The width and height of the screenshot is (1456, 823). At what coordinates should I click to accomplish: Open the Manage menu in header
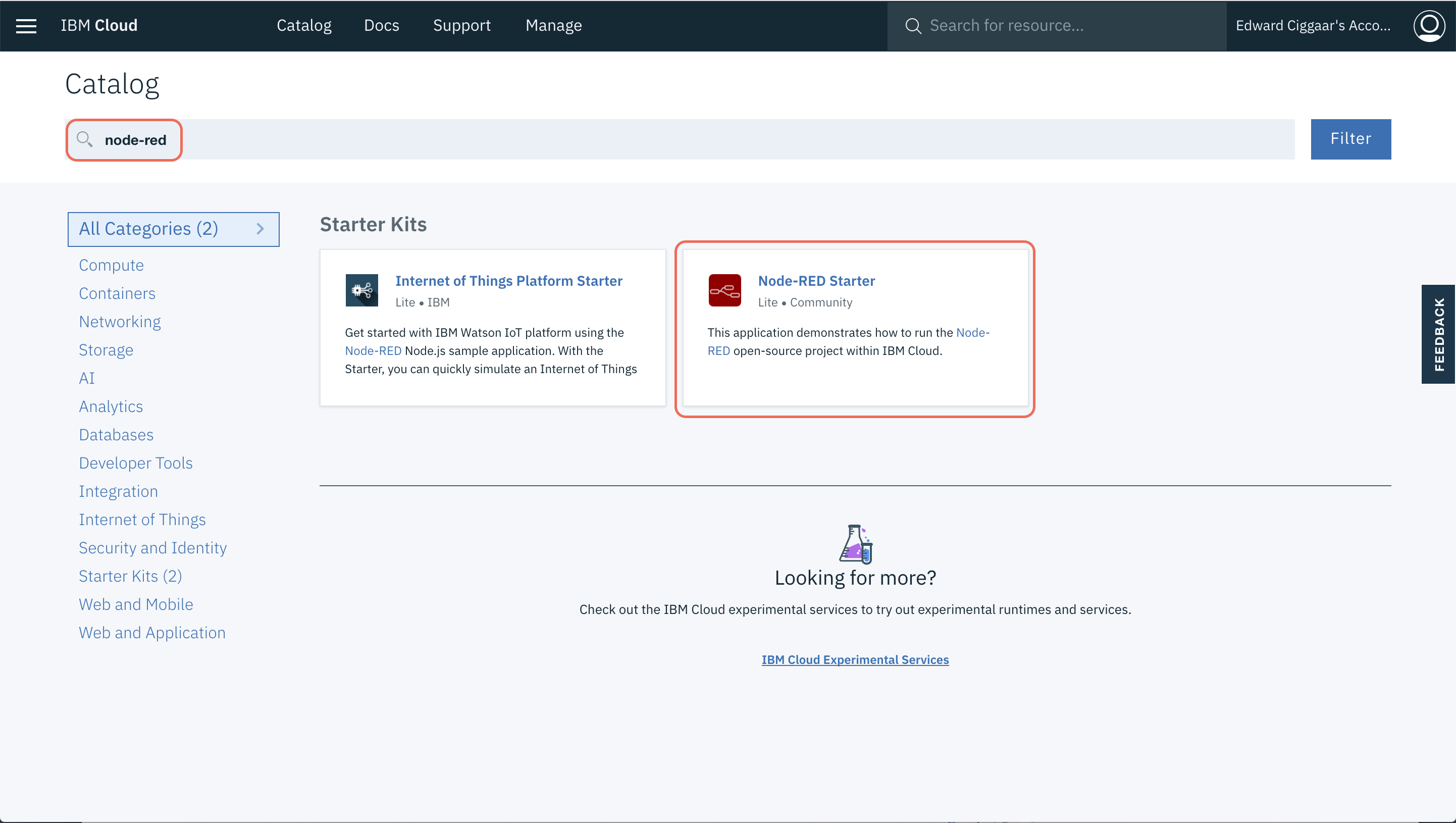[553, 25]
